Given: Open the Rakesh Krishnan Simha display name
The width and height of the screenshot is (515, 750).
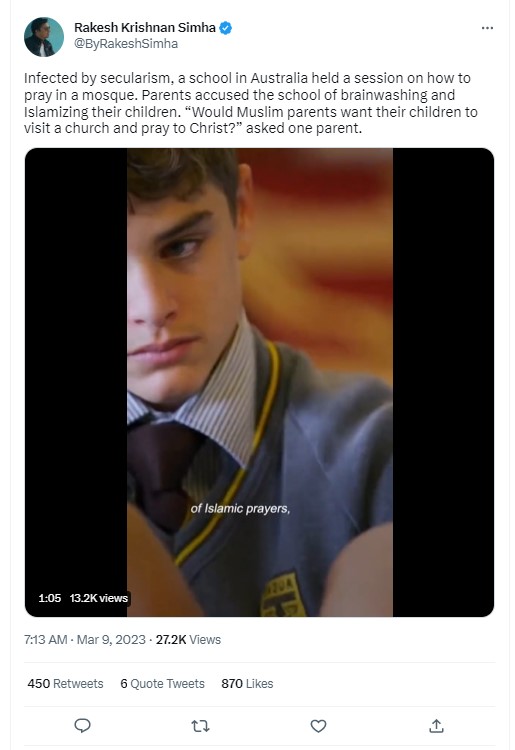Looking at the screenshot, I should 144,28.
